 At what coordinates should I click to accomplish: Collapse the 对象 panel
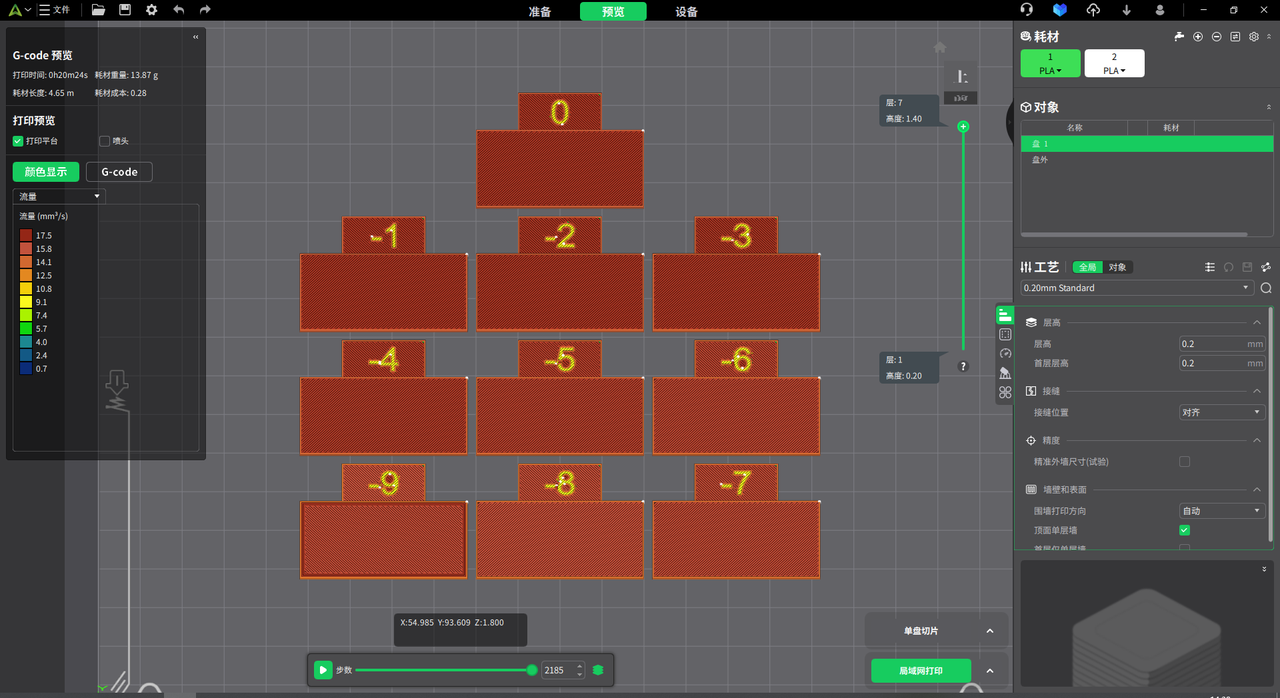(1268, 107)
